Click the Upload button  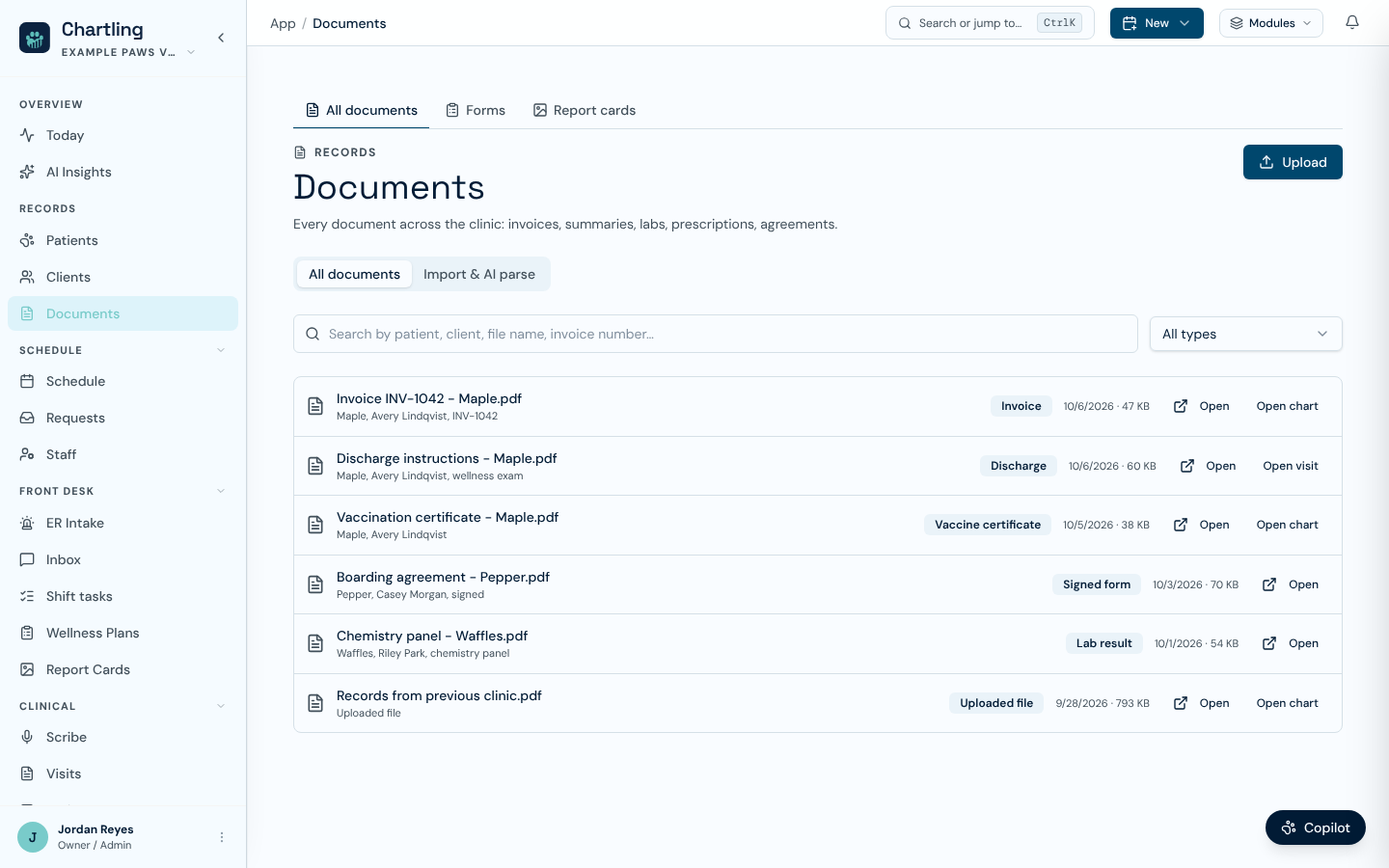point(1293,162)
